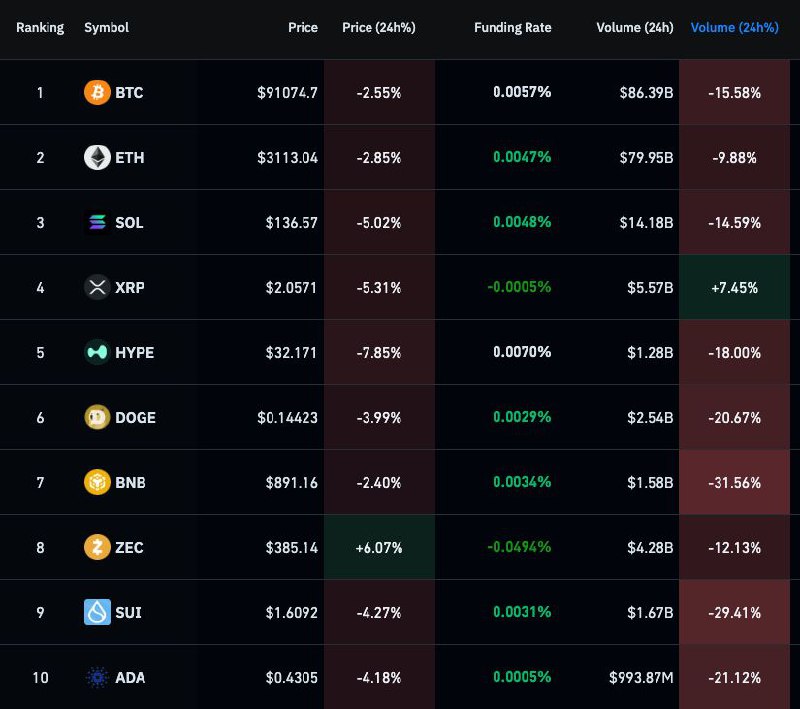
Task: Click the Cardano ADA icon
Action: tap(97, 678)
